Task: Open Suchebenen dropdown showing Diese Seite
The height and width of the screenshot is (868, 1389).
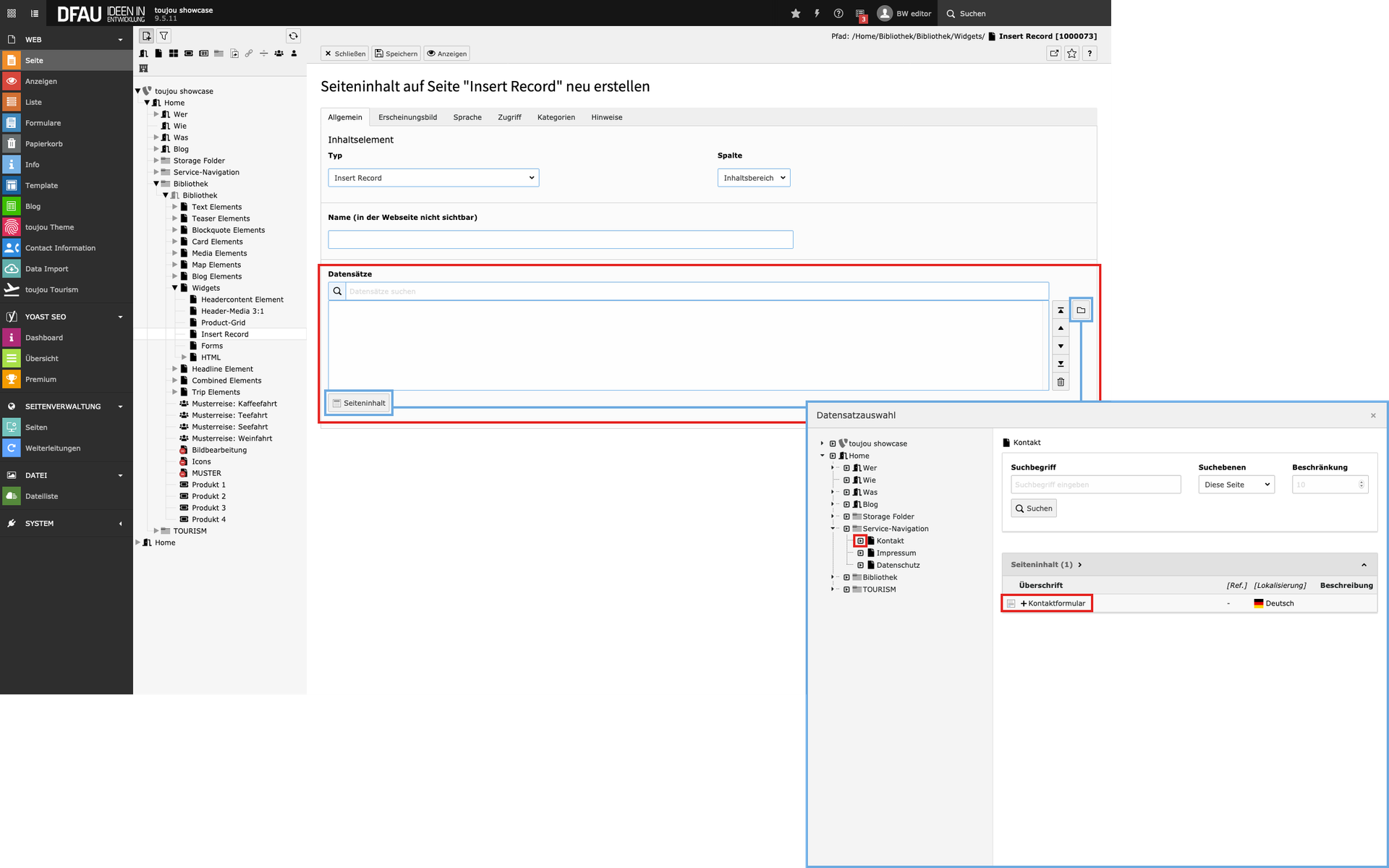Action: (x=1236, y=485)
